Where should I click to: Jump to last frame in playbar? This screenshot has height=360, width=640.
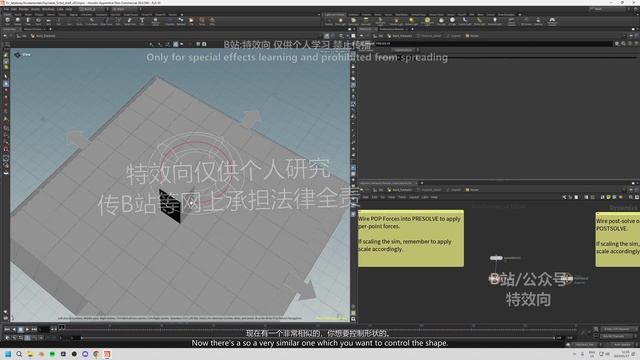click(x=34, y=329)
